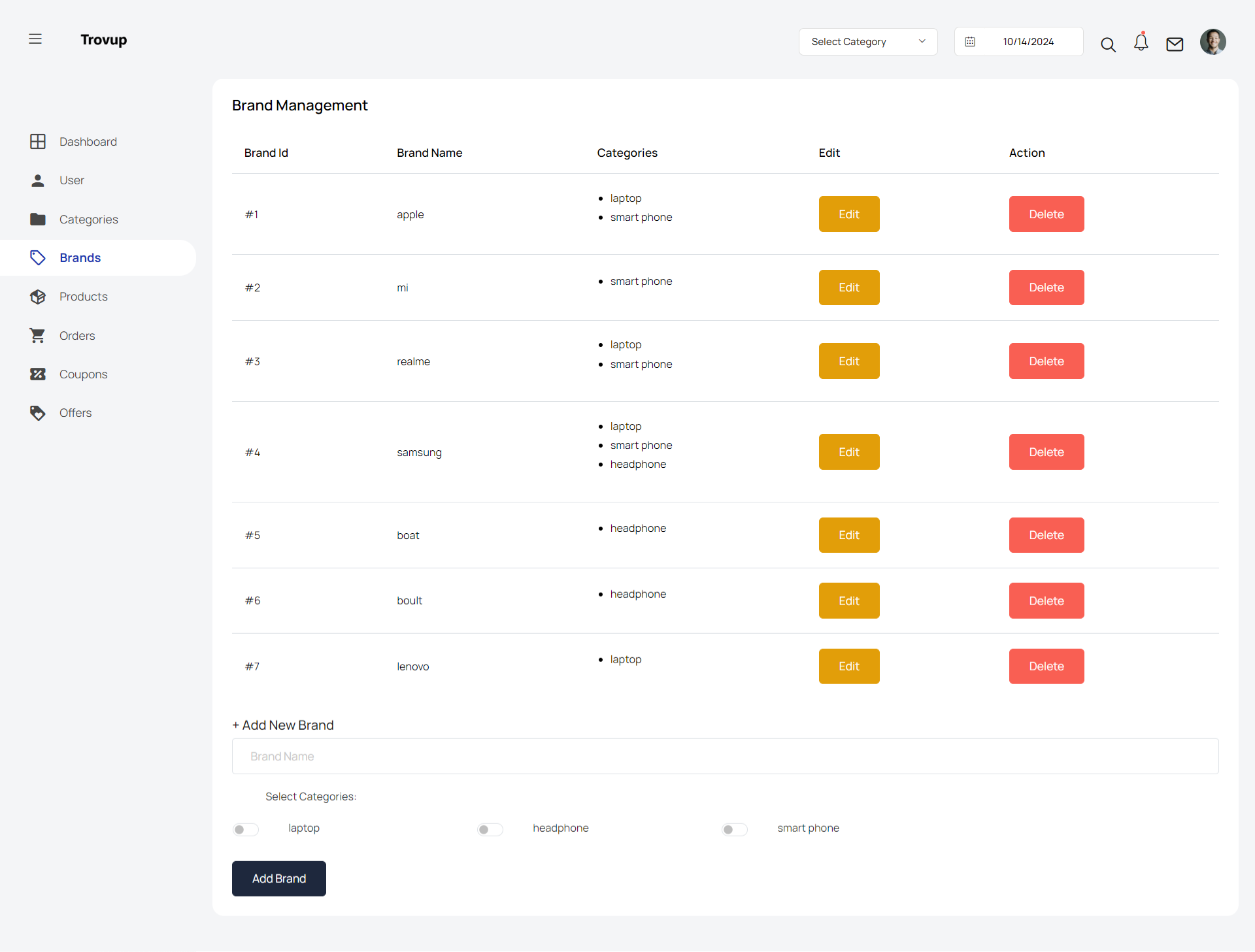This screenshot has height=952, width=1255.
Task: Open the mail envelope icon
Action: click(x=1175, y=44)
